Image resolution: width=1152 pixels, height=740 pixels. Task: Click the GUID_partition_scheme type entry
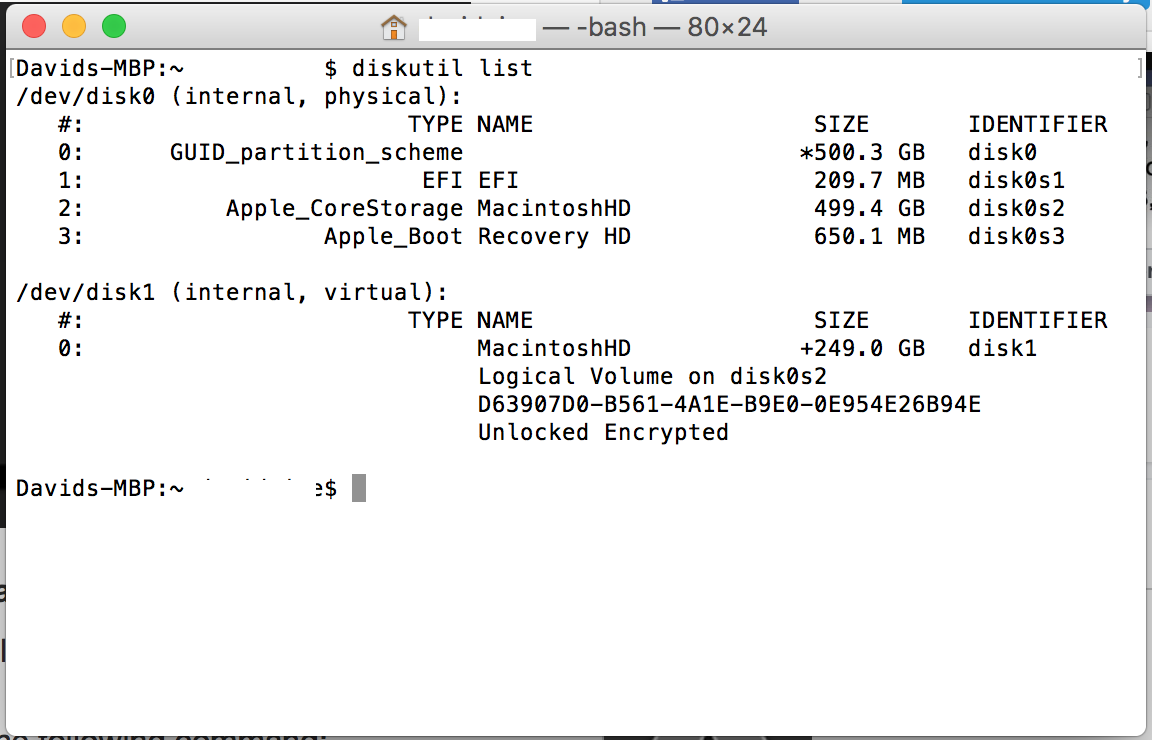(316, 153)
